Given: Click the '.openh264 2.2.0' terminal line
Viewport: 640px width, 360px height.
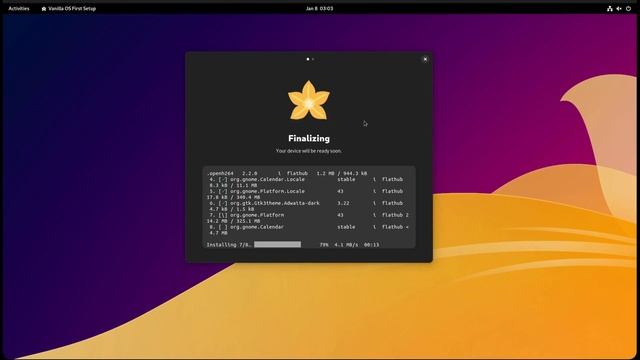Looking at the screenshot, I should [287, 173].
